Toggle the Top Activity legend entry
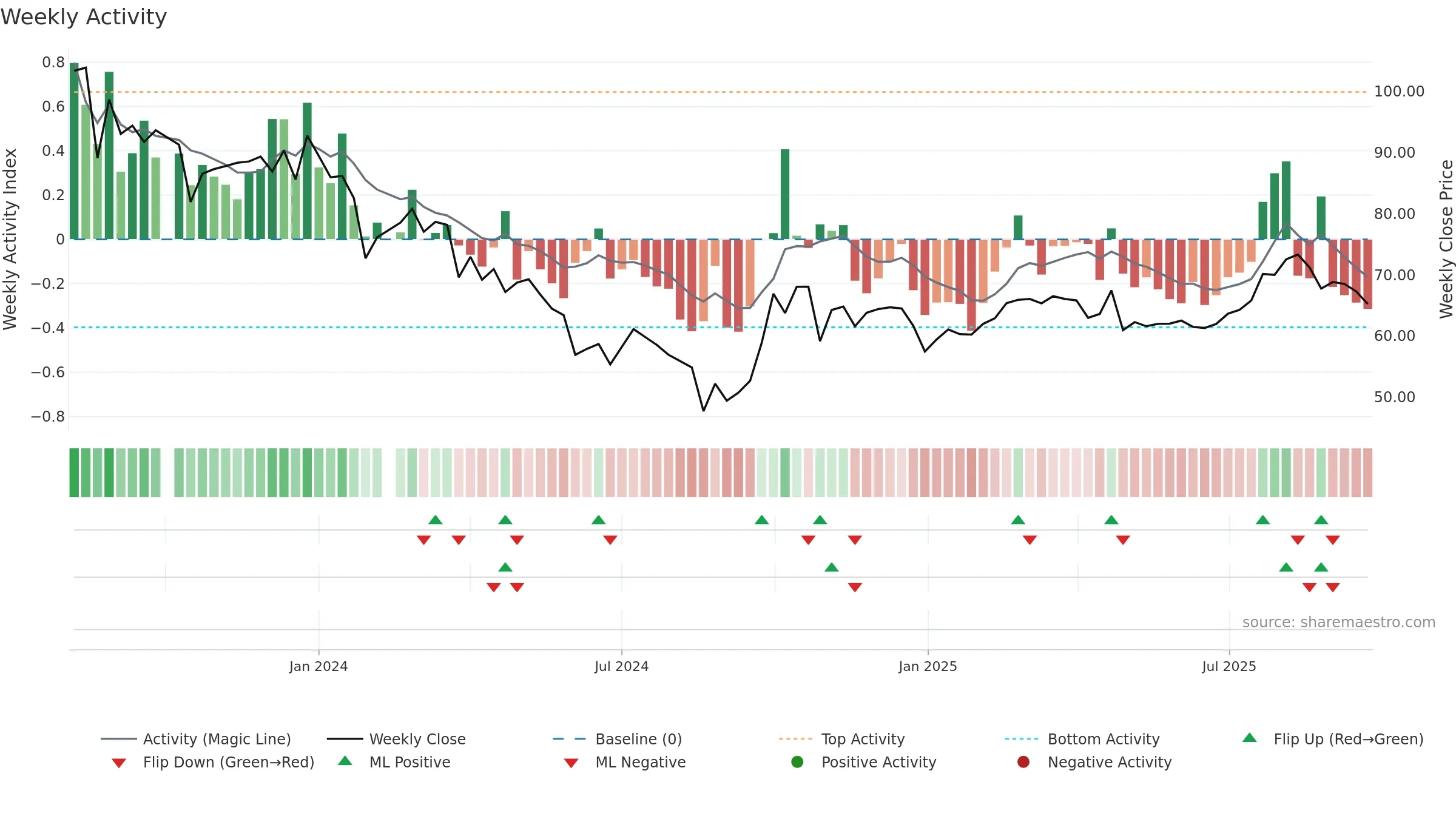 (841, 739)
